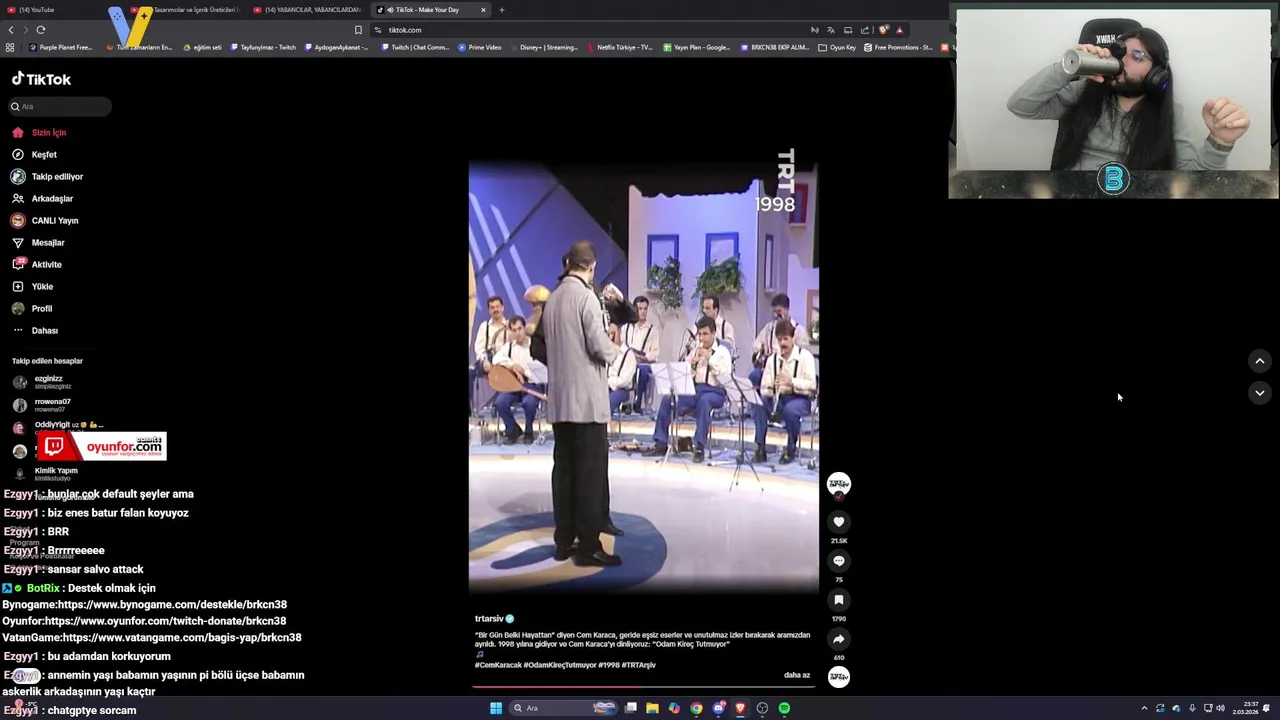Open followed account ezginizz
This screenshot has width=1280, height=720.
pyautogui.click(x=42, y=382)
